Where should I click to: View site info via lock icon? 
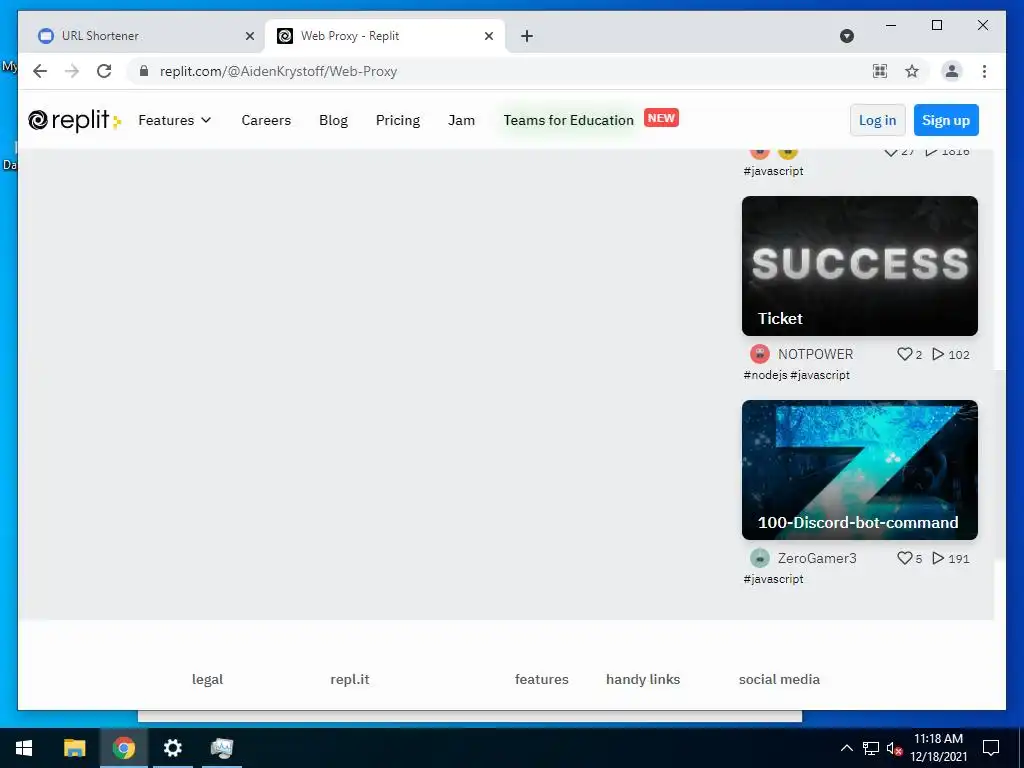(x=144, y=71)
